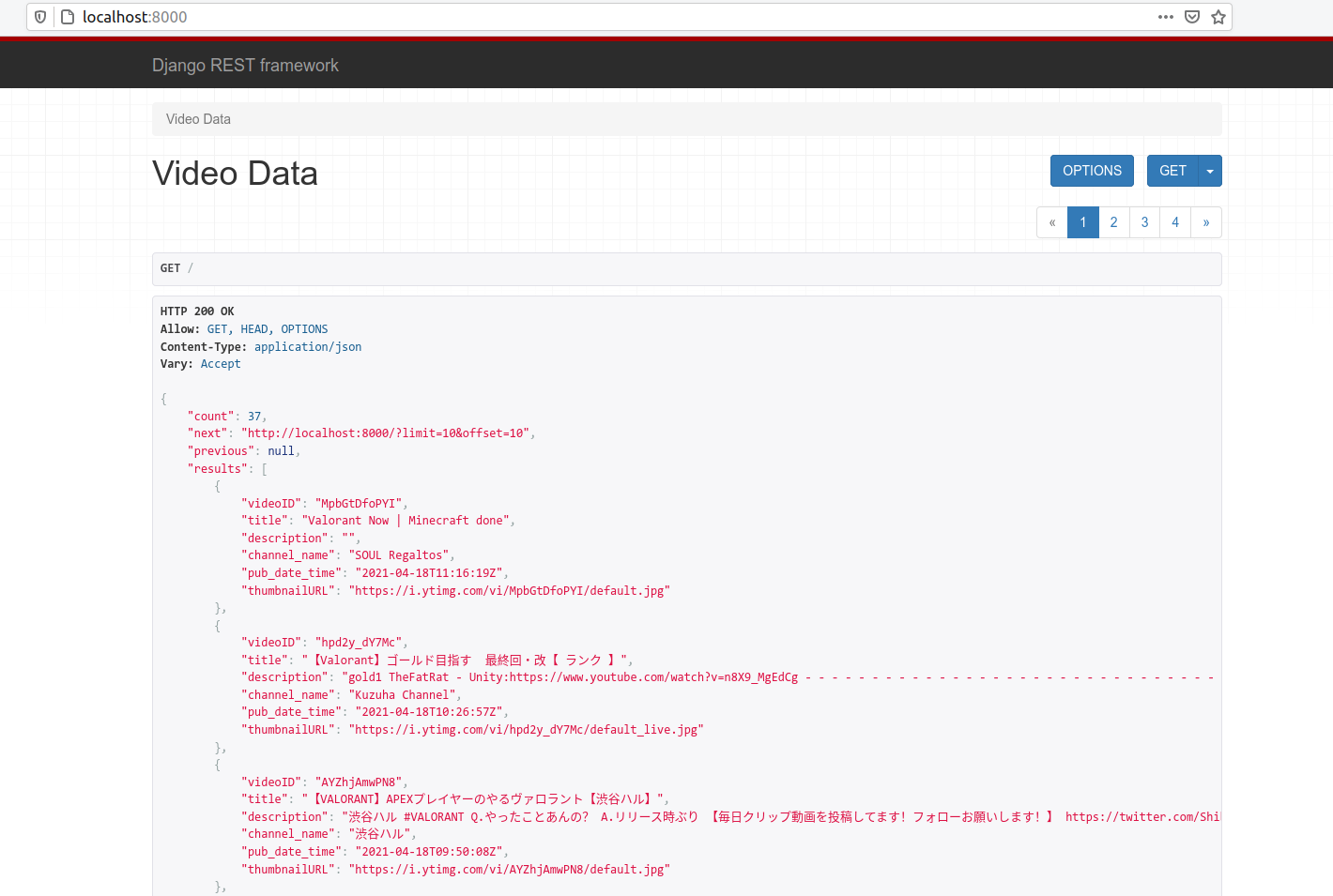This screenshot has width=1333, height=896.
Task: Click the "Accept" Vary header value
Action: coord(221,364)
